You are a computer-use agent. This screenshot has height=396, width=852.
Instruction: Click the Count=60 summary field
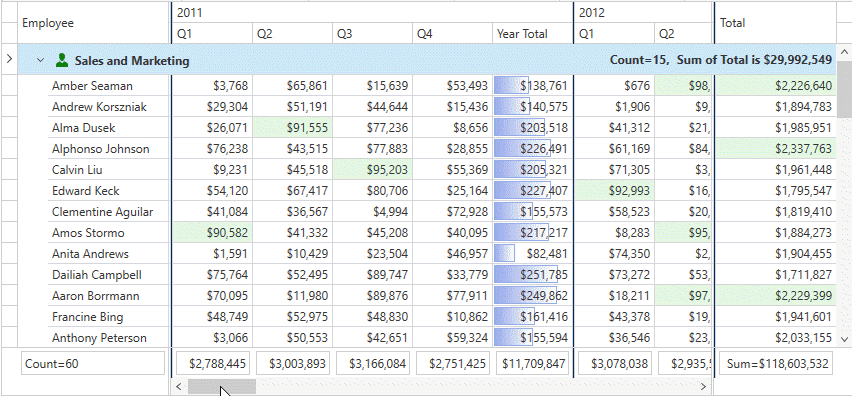[x=92, y=363]
